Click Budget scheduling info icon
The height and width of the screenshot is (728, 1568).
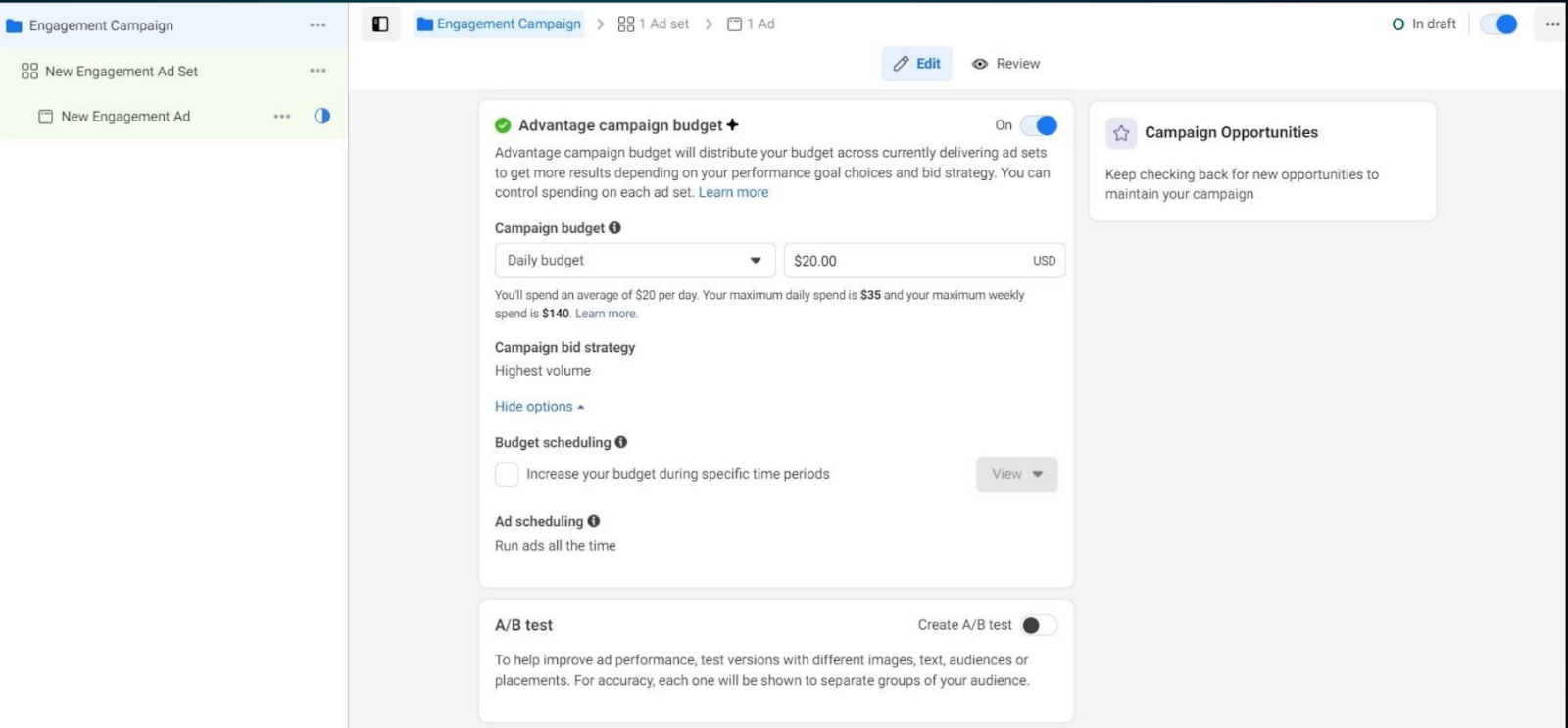[x=621, y=442]
